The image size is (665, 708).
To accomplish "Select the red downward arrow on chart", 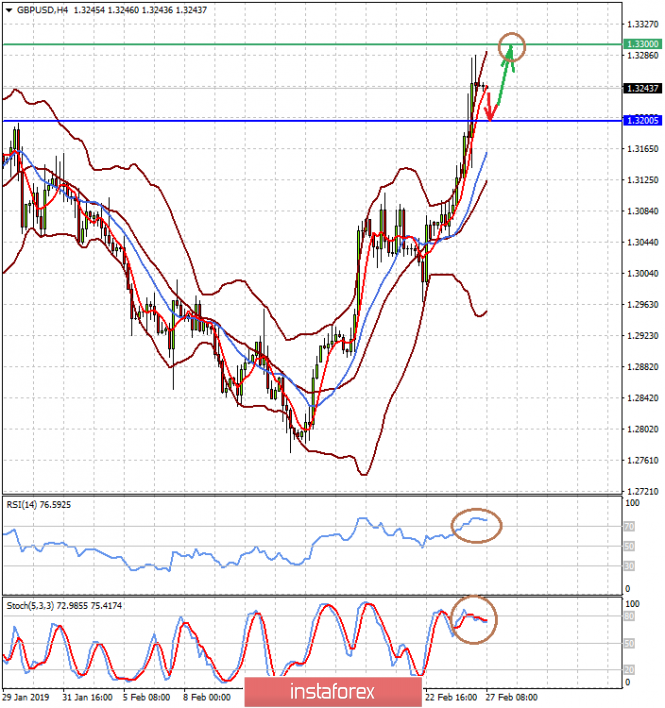I will tap(489, 104).
